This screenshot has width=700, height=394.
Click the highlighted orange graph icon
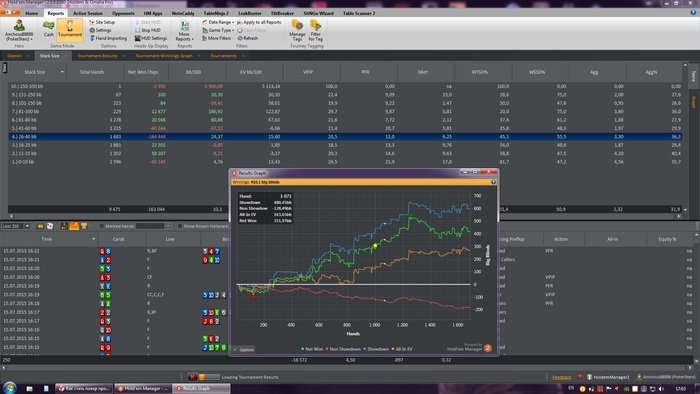(x=74, y=226)
